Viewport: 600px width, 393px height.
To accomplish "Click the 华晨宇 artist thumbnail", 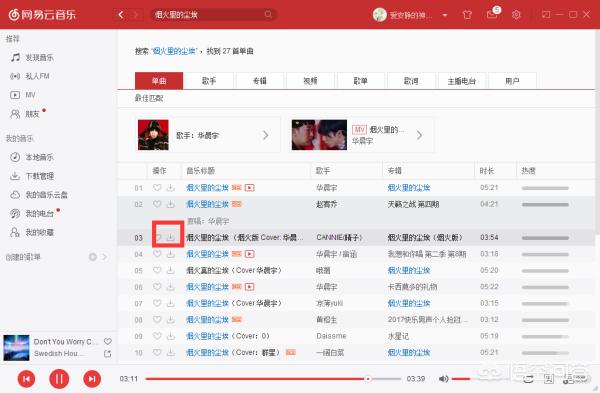I will click(x=153, y=135).
